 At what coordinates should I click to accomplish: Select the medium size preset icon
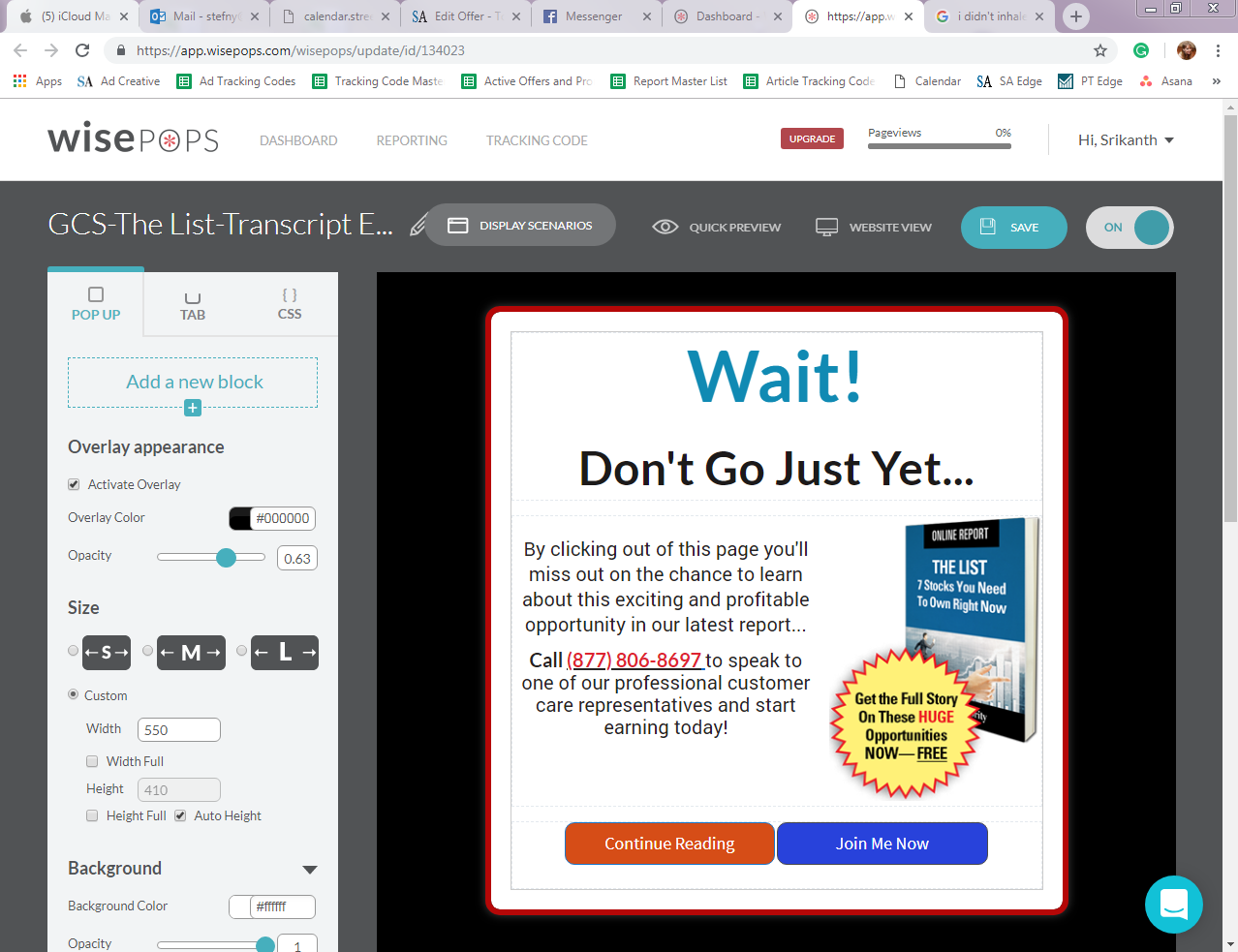tap(191, 653)
